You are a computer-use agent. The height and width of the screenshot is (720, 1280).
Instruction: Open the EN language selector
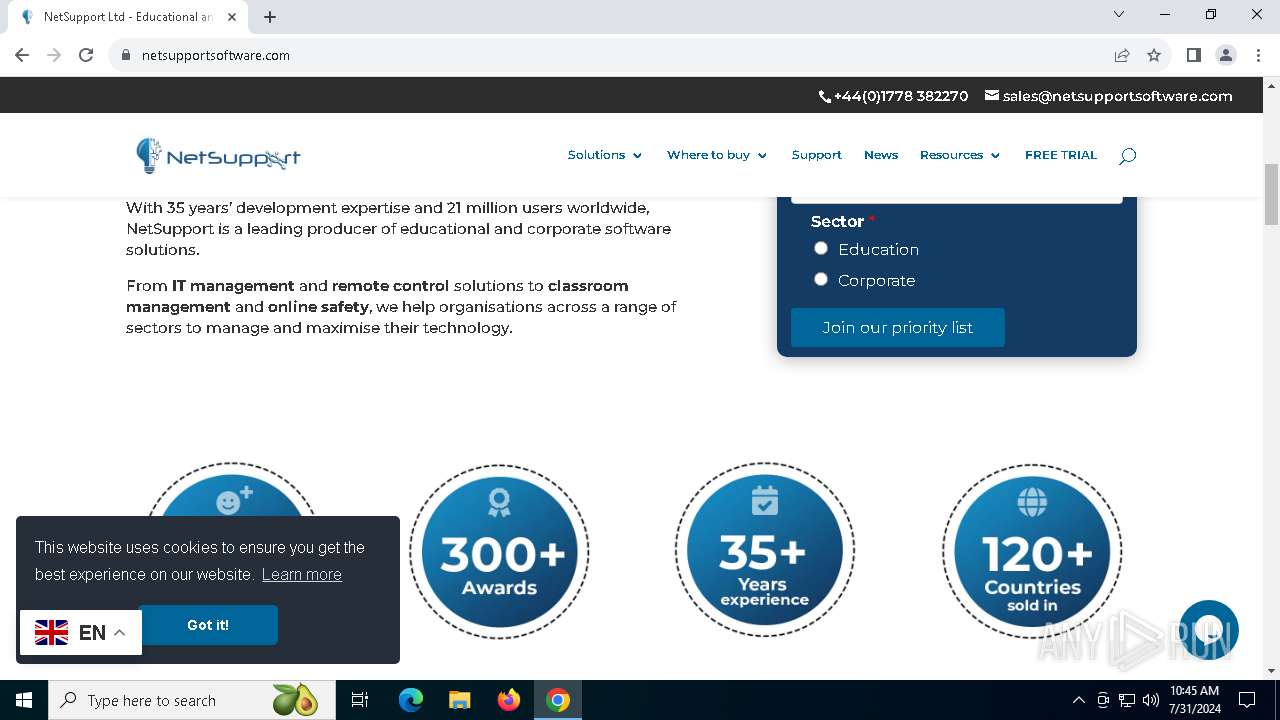(x=81, y=632)
